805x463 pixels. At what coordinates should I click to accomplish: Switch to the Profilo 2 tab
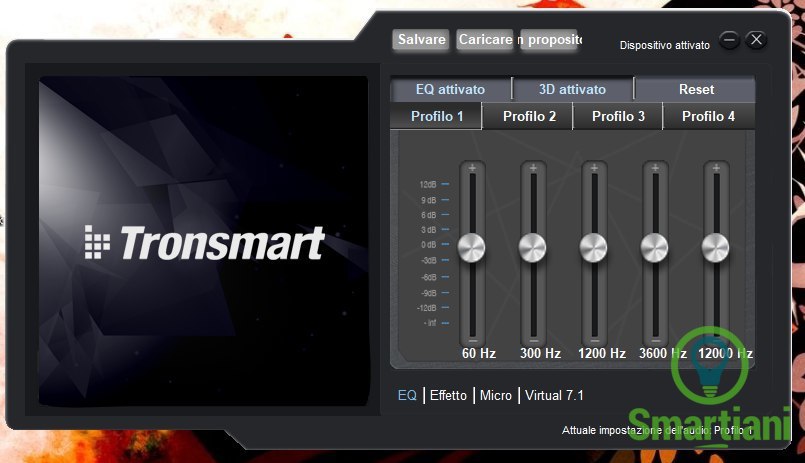point(529,116)
